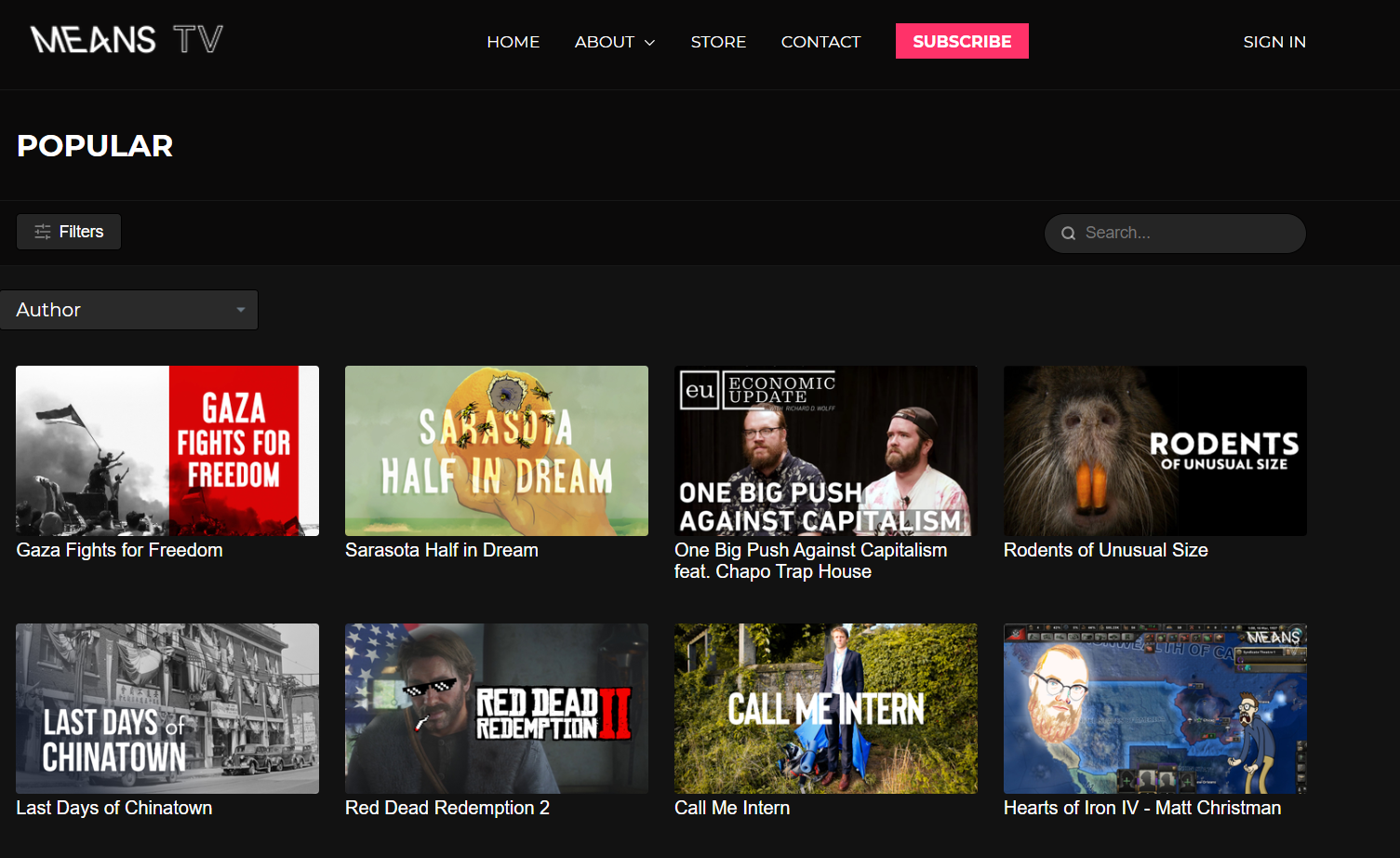
Task: Click the Red Dead Redemption 2 title link
Action: (447, 808)
